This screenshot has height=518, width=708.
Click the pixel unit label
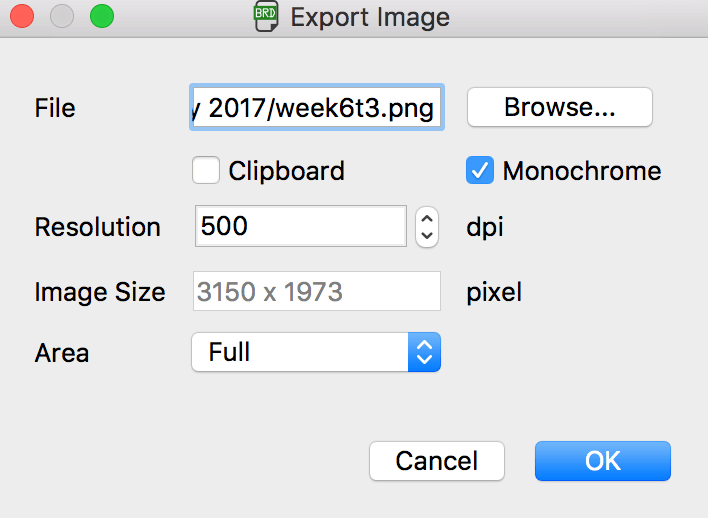tap(494, 292)
